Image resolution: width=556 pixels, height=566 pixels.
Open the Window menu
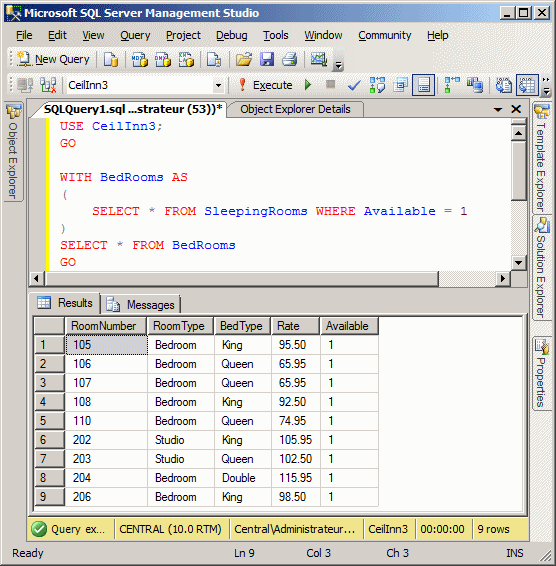click(323, 35)
